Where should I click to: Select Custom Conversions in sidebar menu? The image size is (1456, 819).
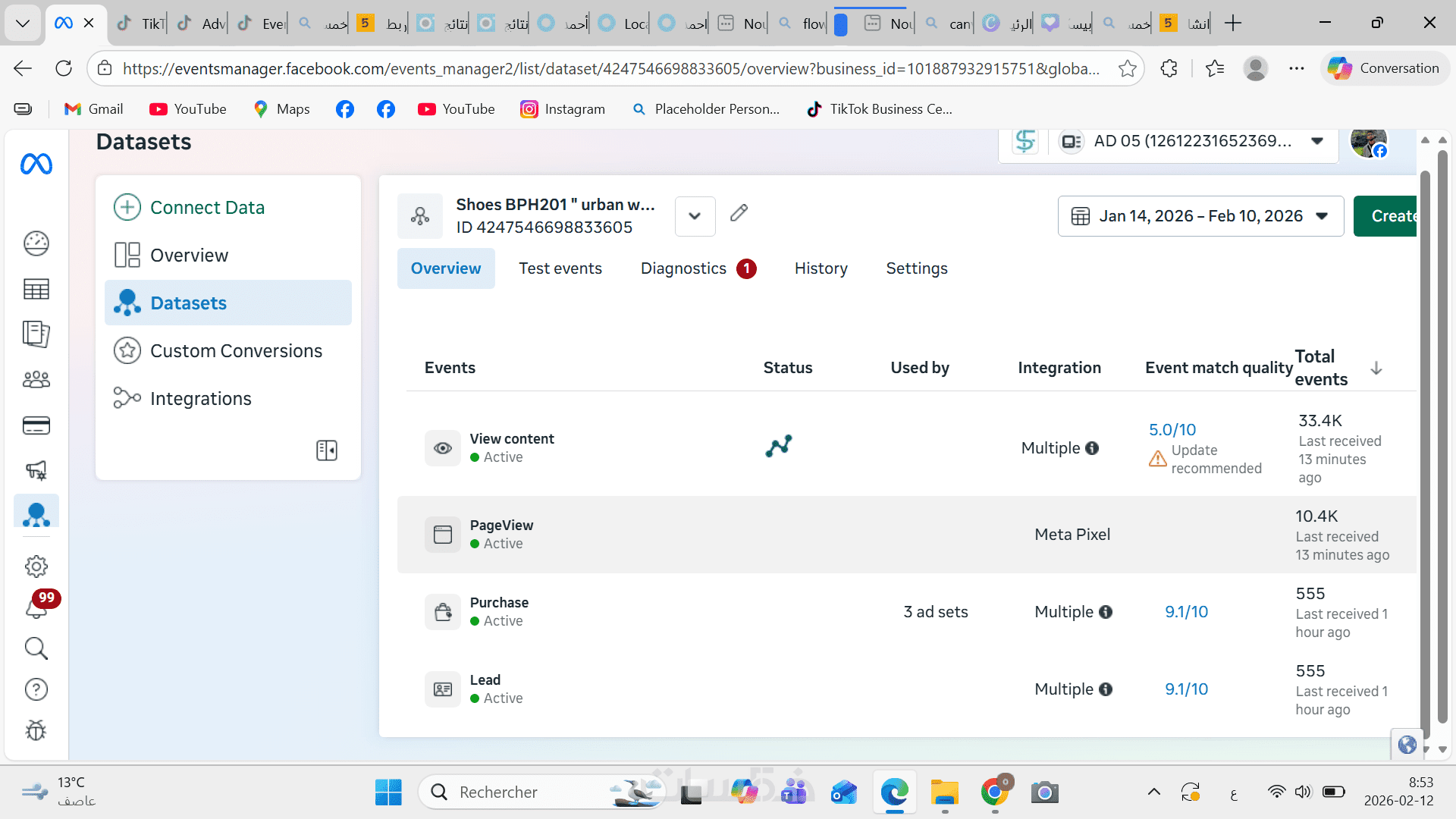click(236, 351)
